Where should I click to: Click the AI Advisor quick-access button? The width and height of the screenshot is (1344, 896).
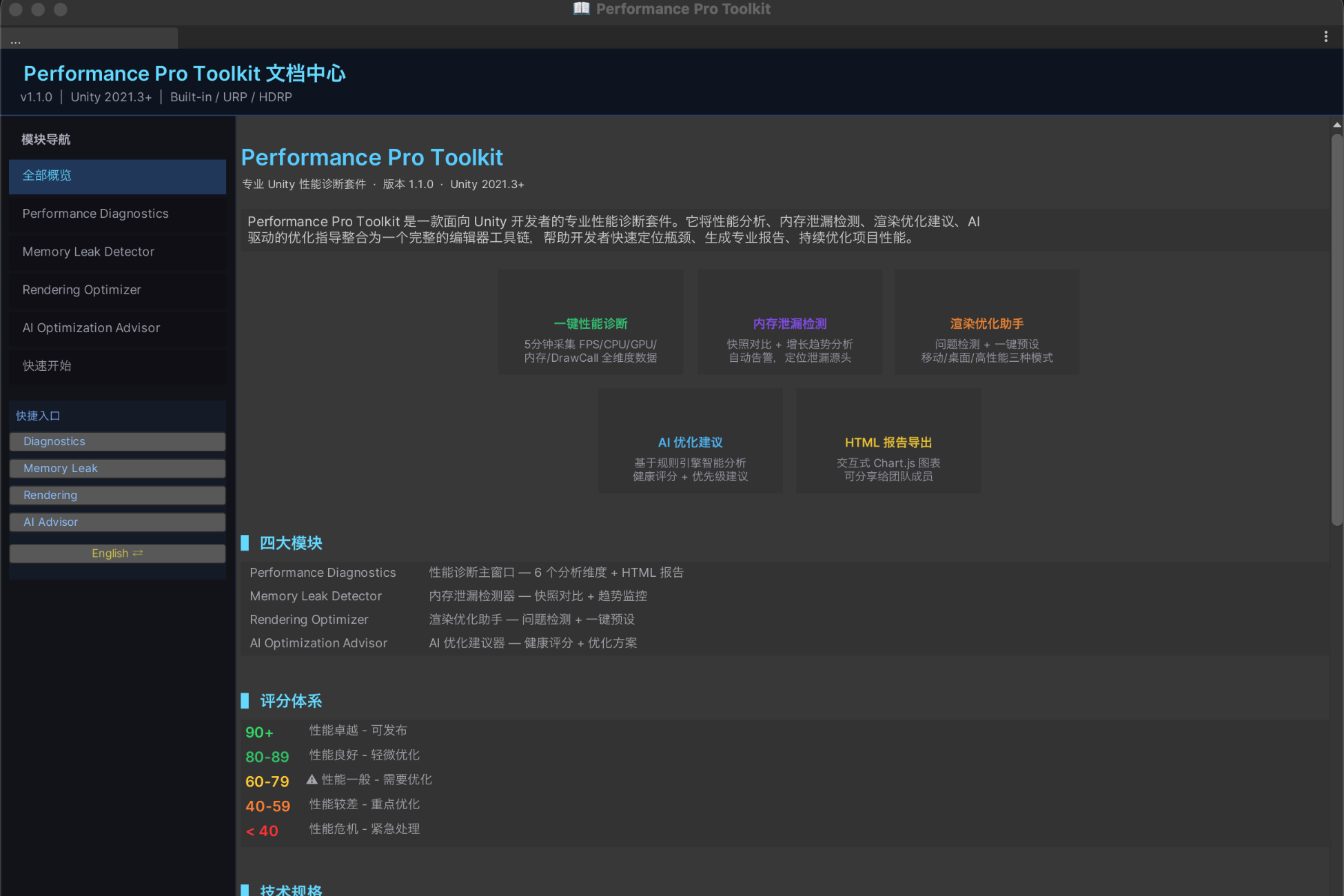click(117, 522)
